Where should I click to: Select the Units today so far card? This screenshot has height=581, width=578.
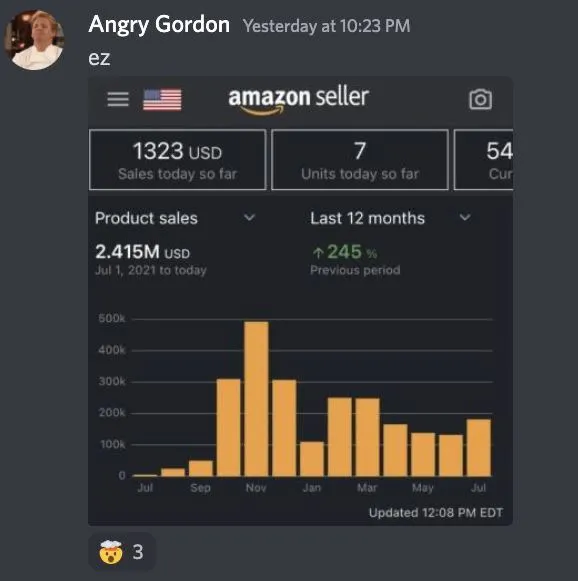[x=360, y=160]
